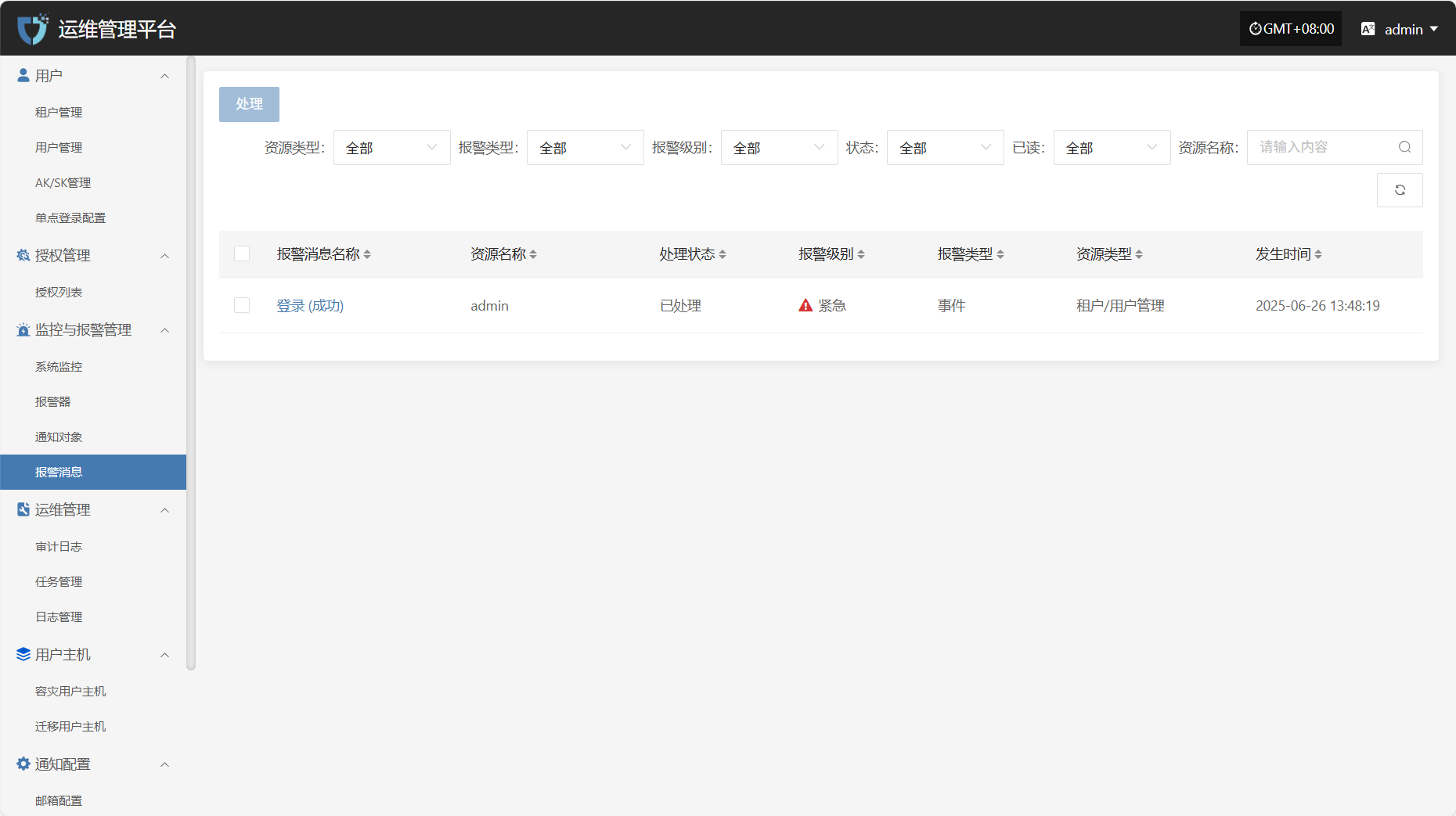The height and width of the screenshot is (816, 1456).
Task: Click the refresh icon button
Action: [x=1400, y=190]
